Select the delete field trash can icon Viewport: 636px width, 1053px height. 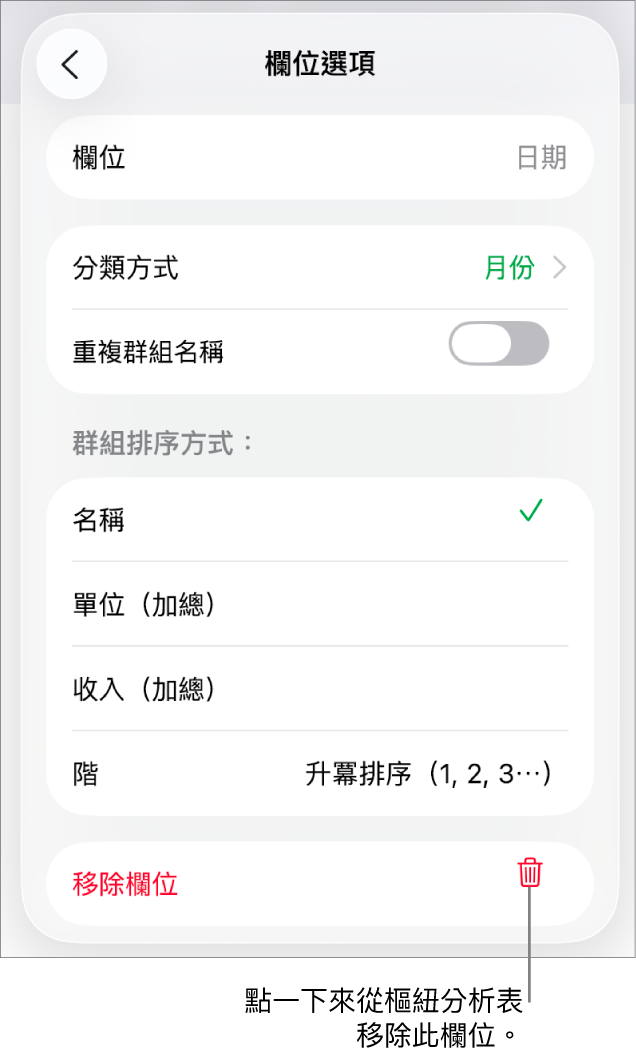pos(529,872)
